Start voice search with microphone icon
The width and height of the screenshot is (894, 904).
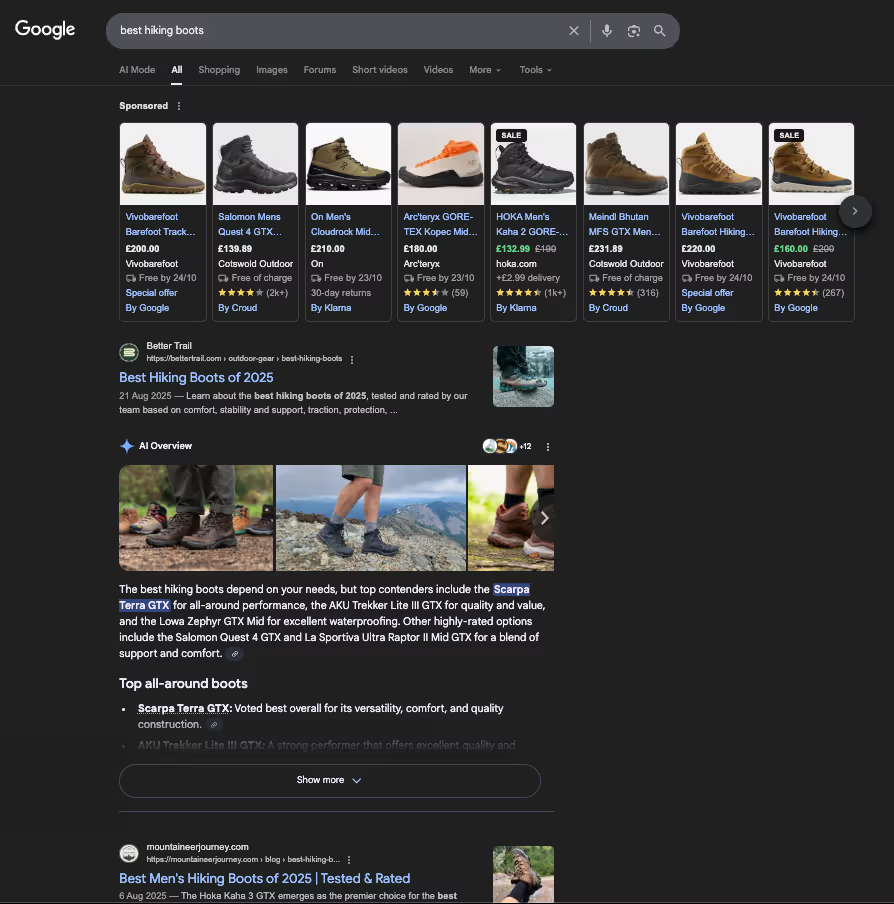click(606, 31)
